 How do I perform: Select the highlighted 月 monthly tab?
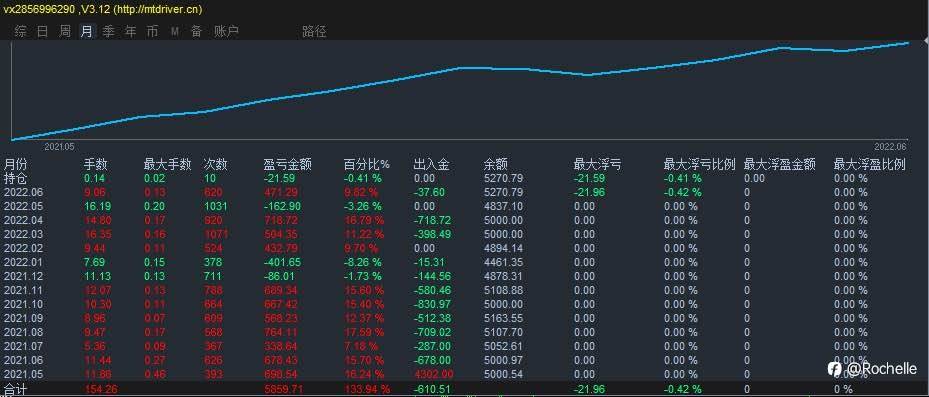87,31
